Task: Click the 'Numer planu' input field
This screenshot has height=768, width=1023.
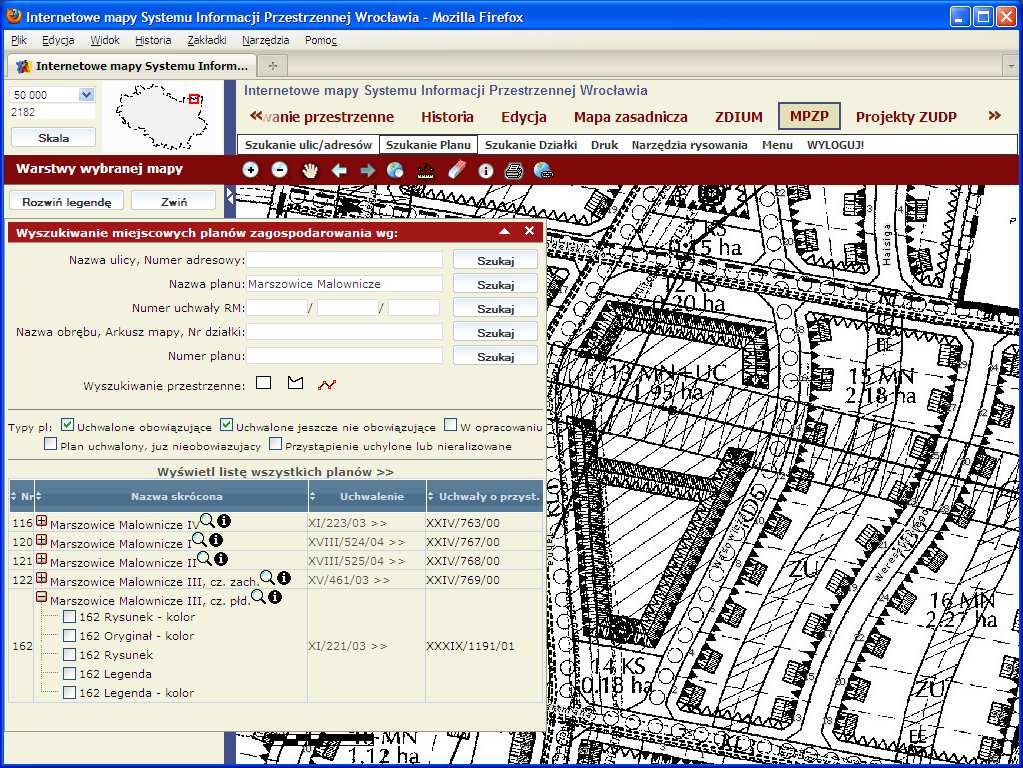Action: [344, 356]
